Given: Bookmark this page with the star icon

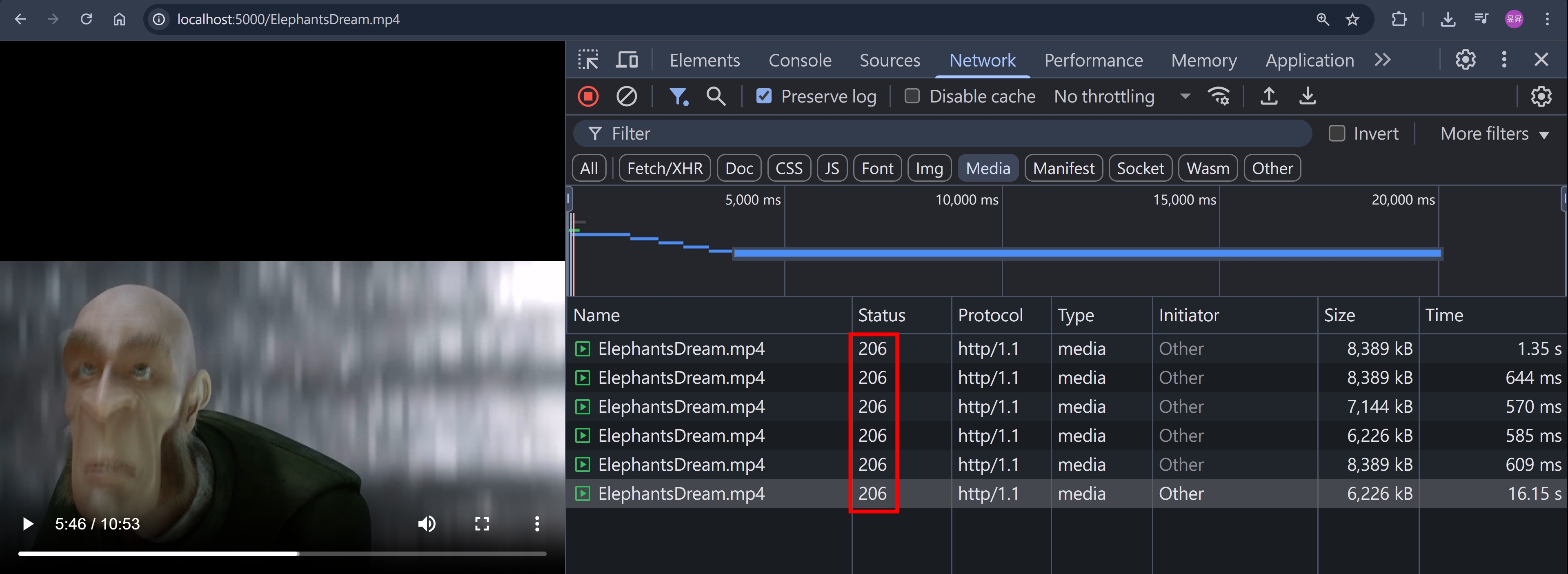Looking at the screenshot, I should (1352, 20).
